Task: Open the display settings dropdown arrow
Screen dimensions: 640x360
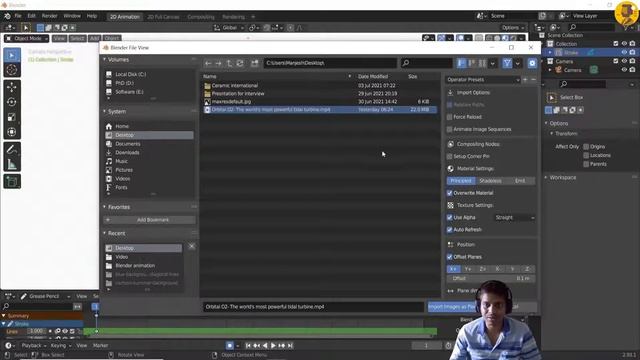Action: 493,63
